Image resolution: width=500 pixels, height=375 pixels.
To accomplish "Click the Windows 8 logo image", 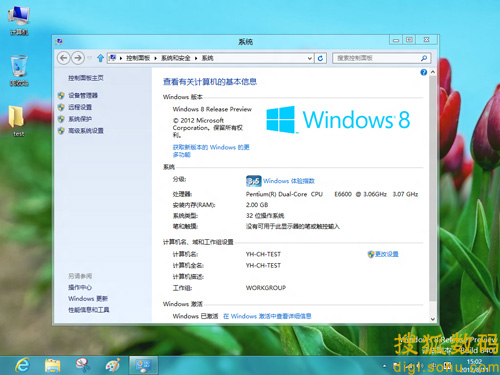I will point(338,120).
